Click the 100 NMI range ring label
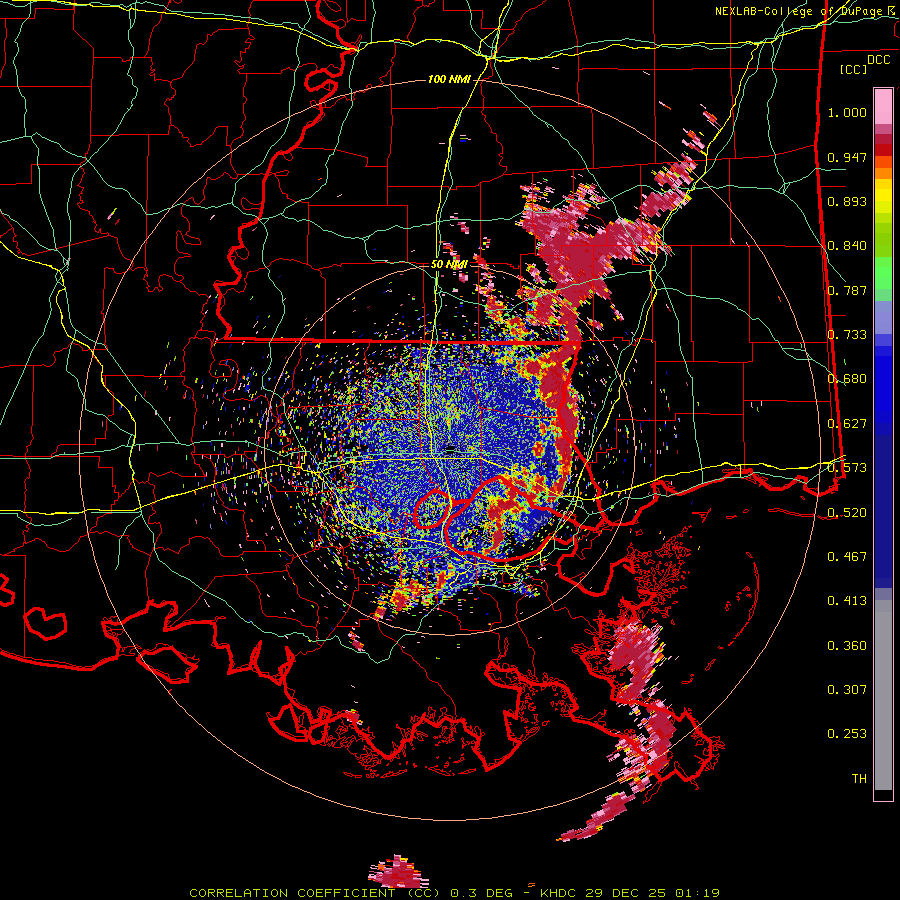The image size is (900, 900). point(449,79)
